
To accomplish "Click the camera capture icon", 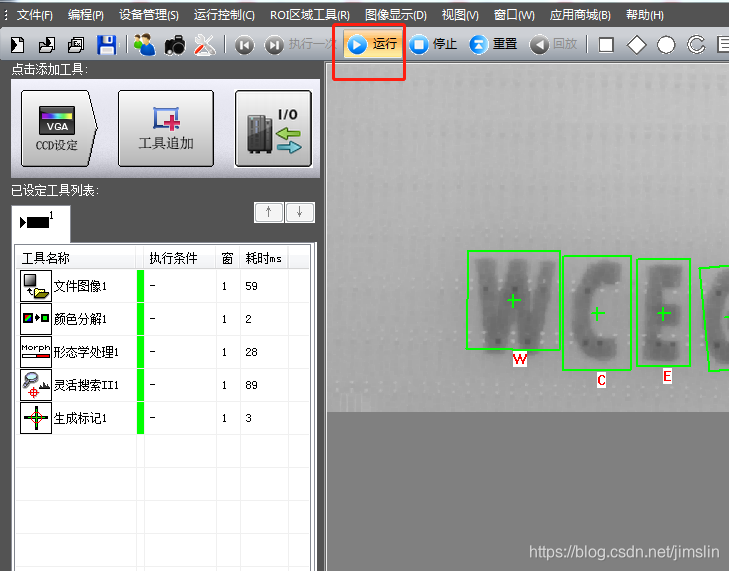I will pyautogui.click(x=175, y=45).
